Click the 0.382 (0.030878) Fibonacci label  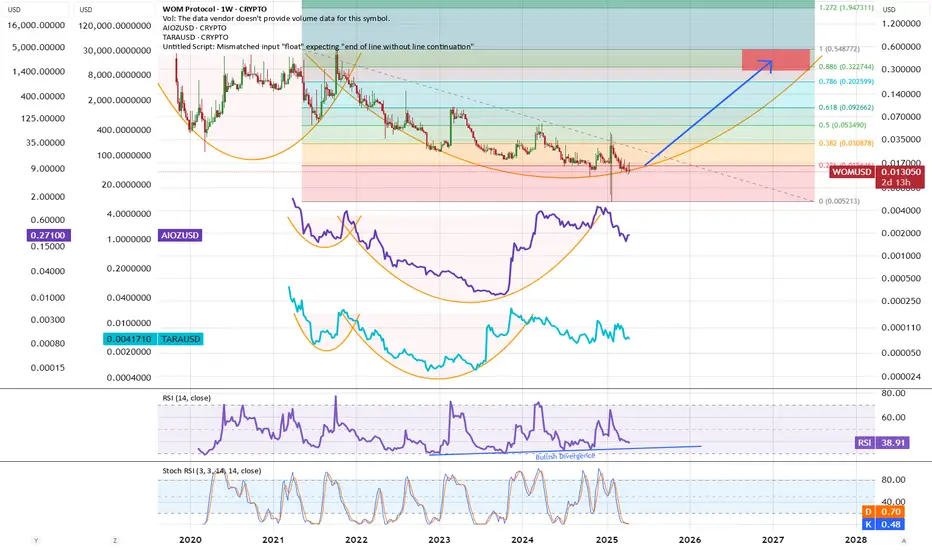846,143
